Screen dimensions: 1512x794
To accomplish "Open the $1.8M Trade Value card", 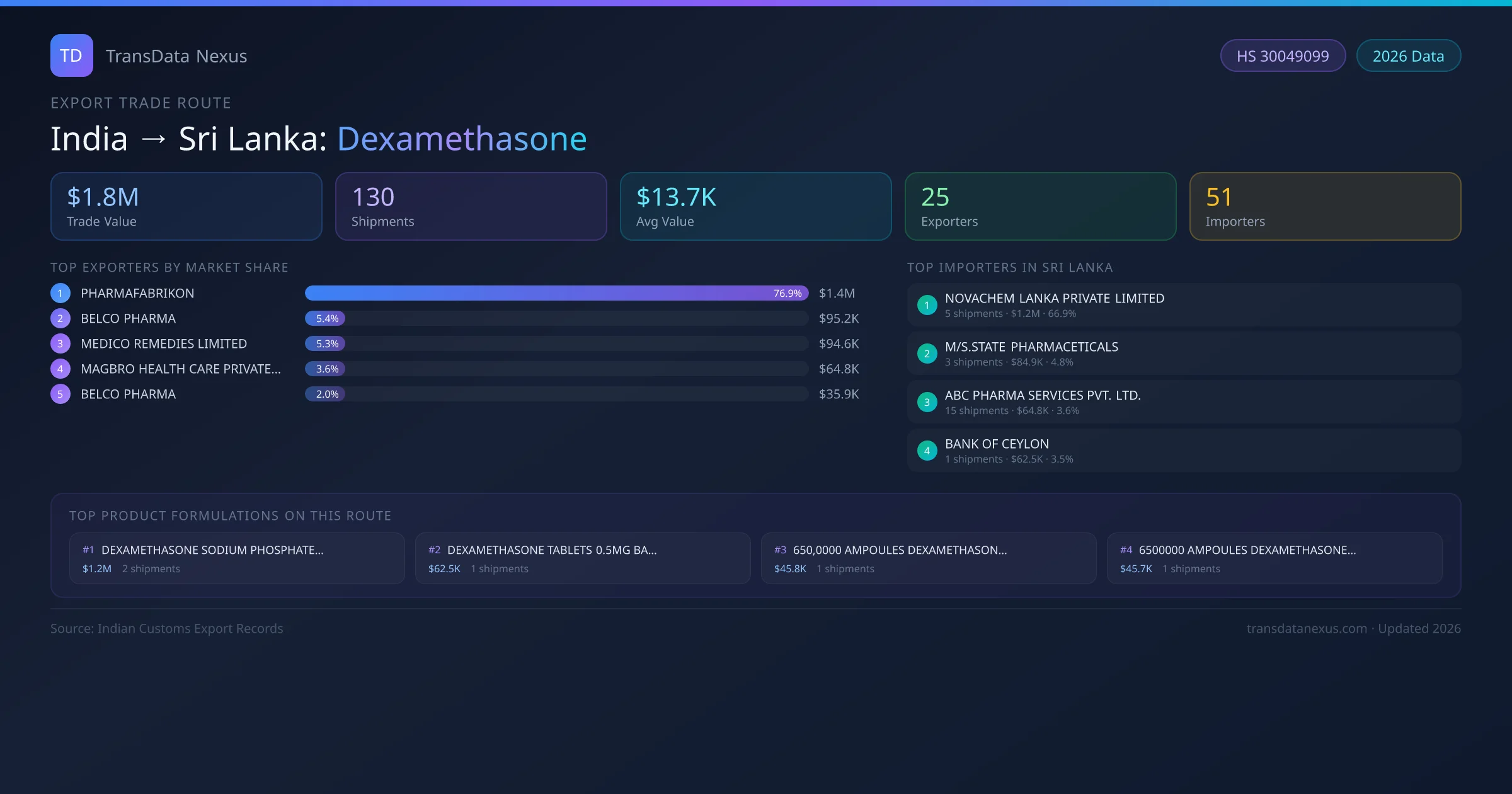I will pyautogui.click(x=186, y=206).
